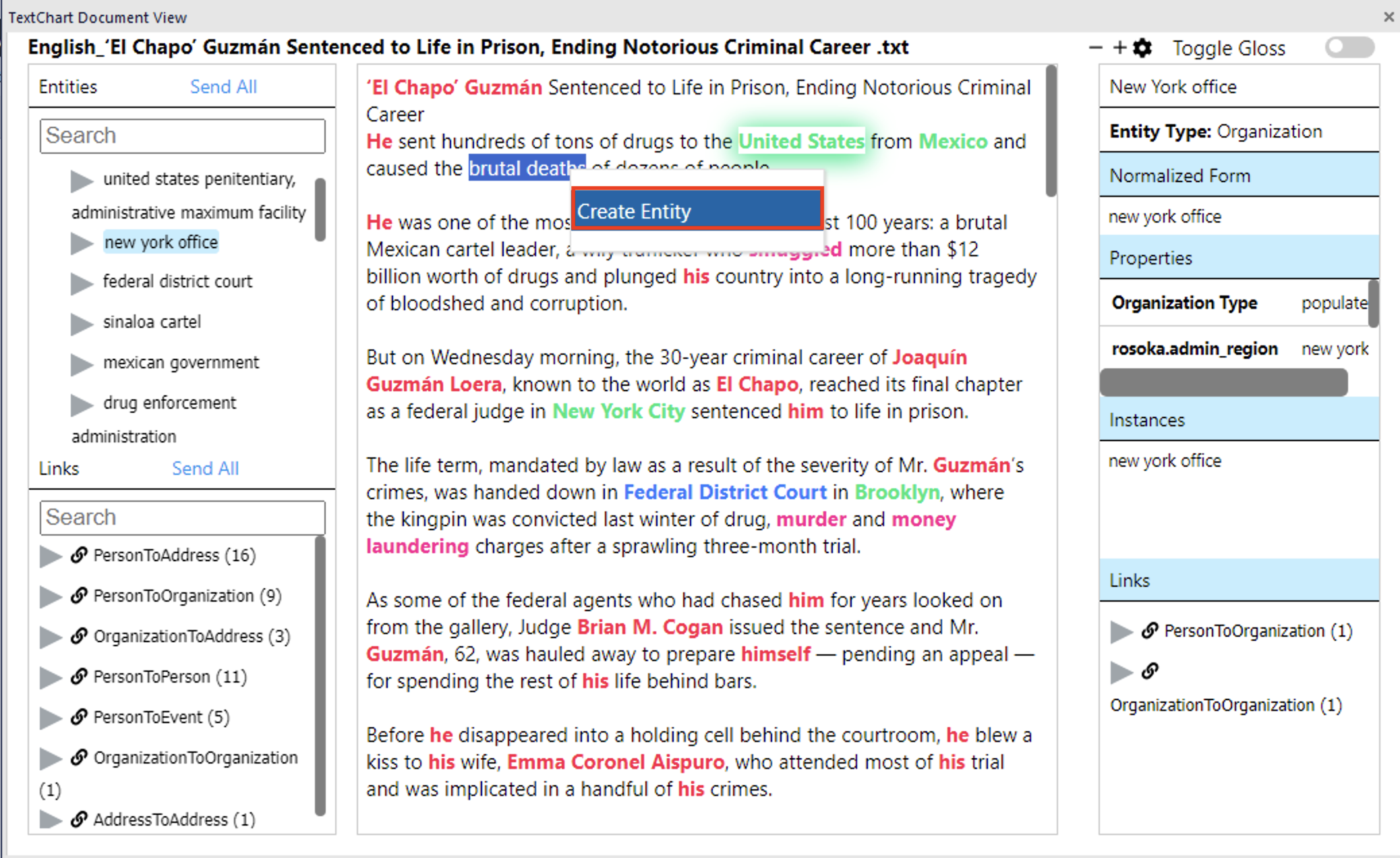Expand united states penitentiary entity
The width and height of the screenshot is (1400, 858).
(82, 180)
